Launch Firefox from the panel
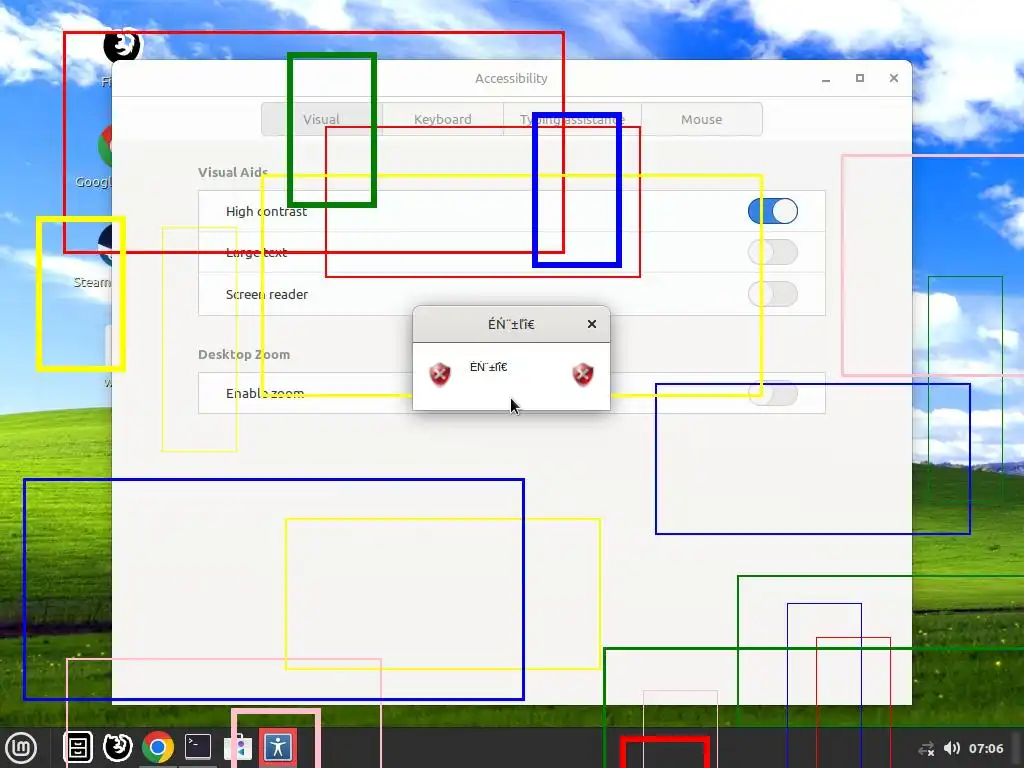This screenshot has width=1024, height=768. tap(118, 747)
